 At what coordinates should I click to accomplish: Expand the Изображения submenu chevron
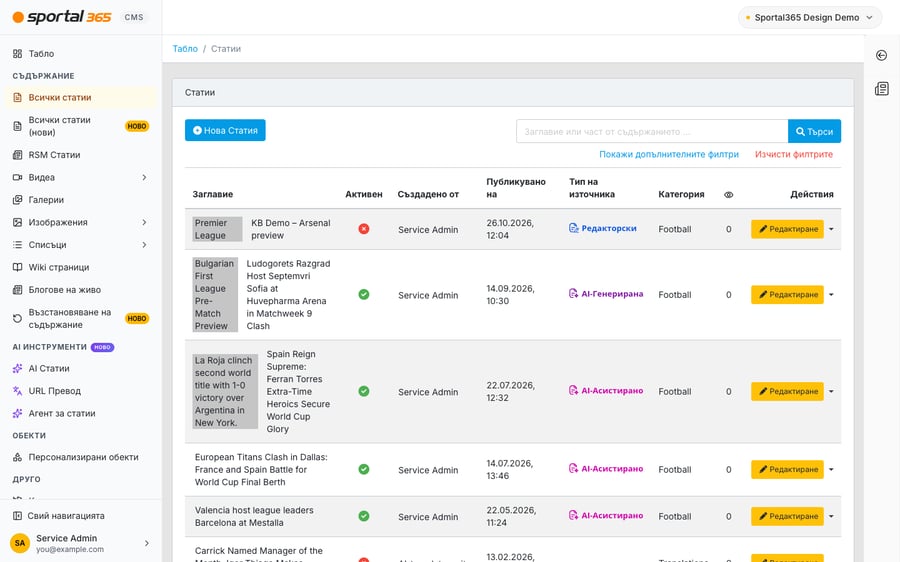144,222
